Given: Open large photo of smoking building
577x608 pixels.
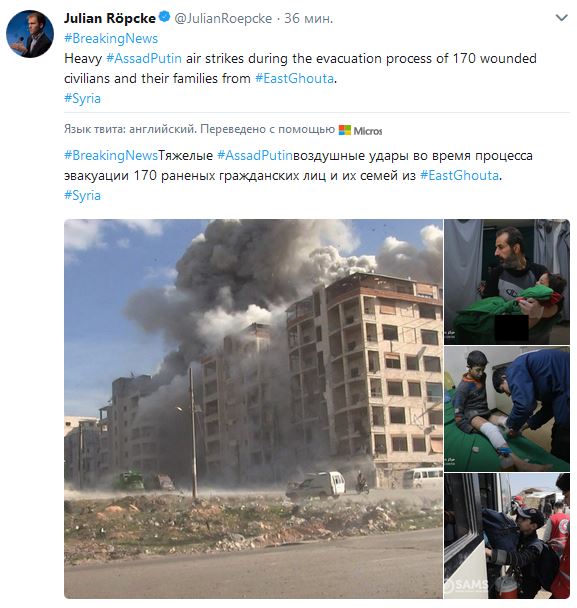Looking at the screenshot, I should pyautogui.click(x=253, y=409).
